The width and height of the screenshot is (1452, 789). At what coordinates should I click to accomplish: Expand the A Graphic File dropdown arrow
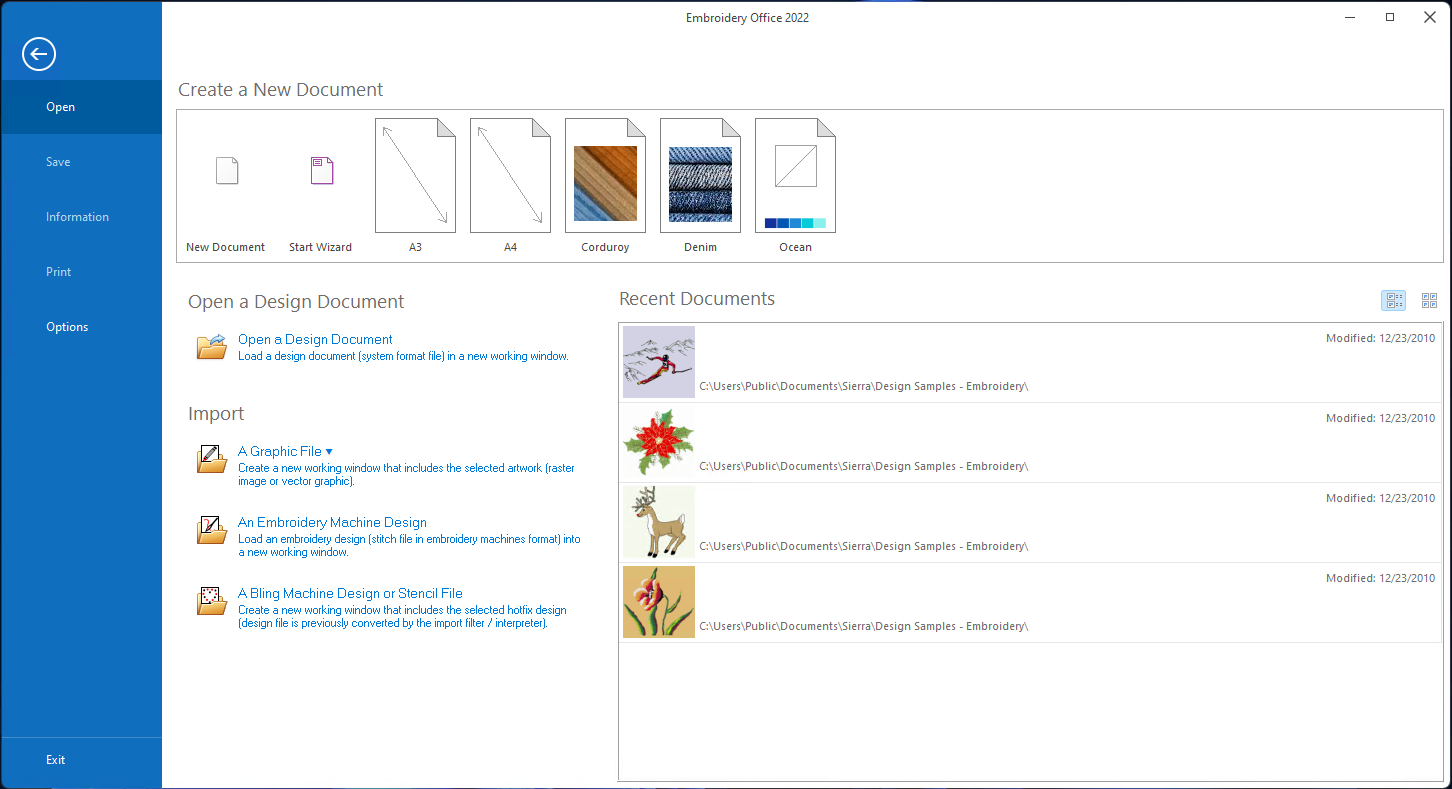pos(329,452)
